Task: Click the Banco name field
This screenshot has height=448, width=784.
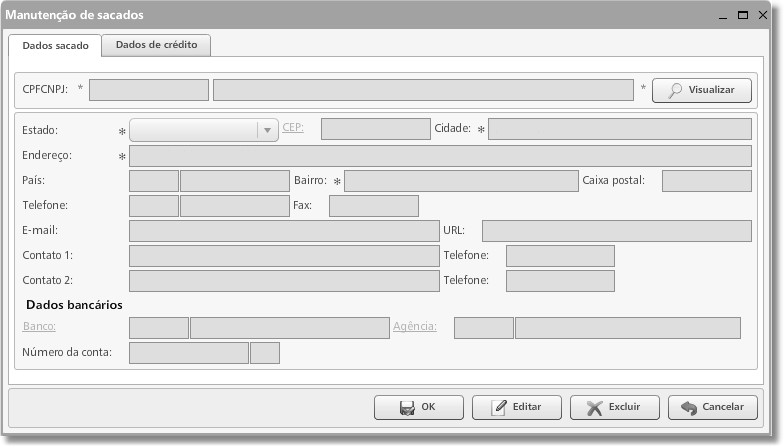Action: 290,328
